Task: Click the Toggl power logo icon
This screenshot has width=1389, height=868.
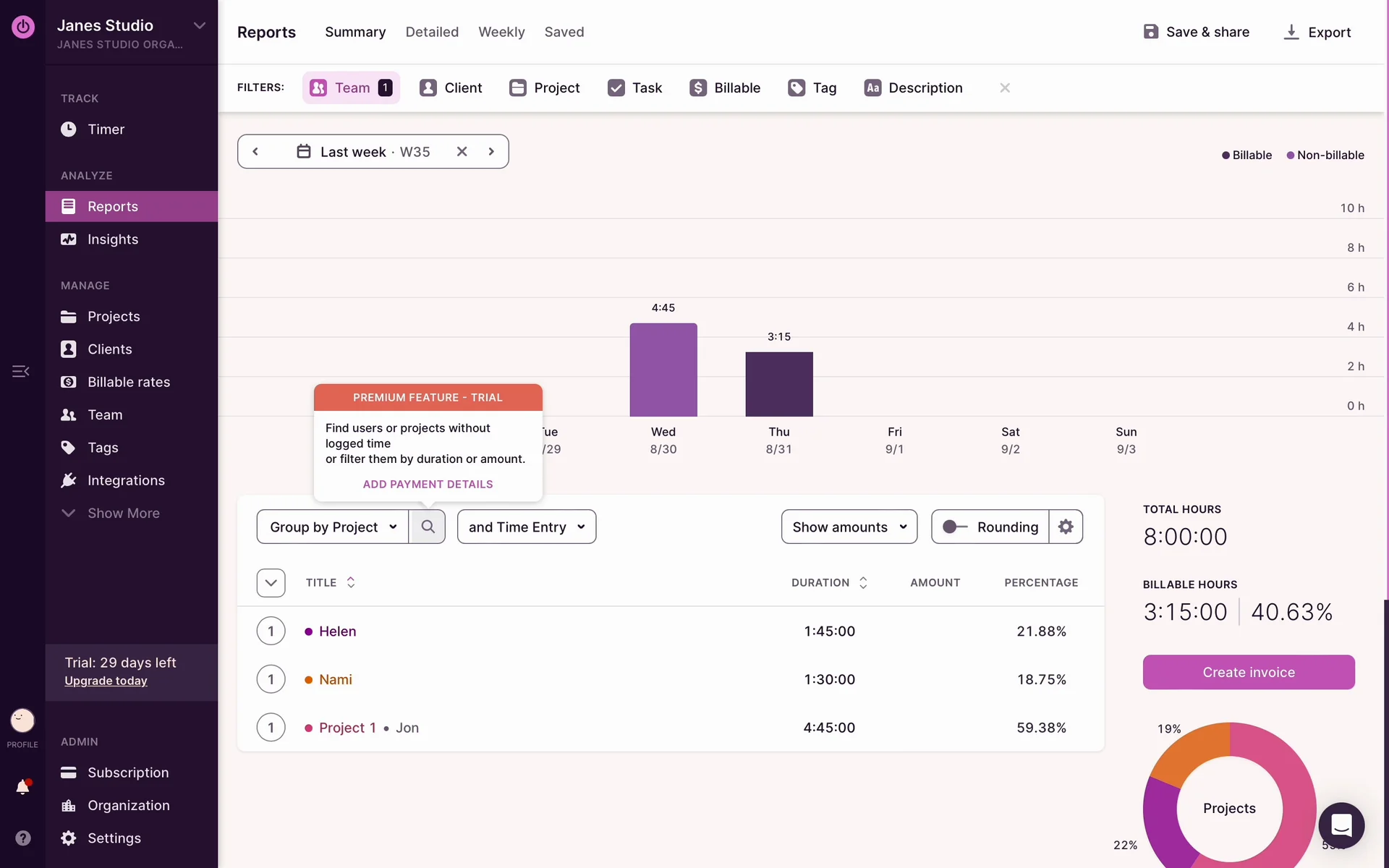Action: coord(23,27)
